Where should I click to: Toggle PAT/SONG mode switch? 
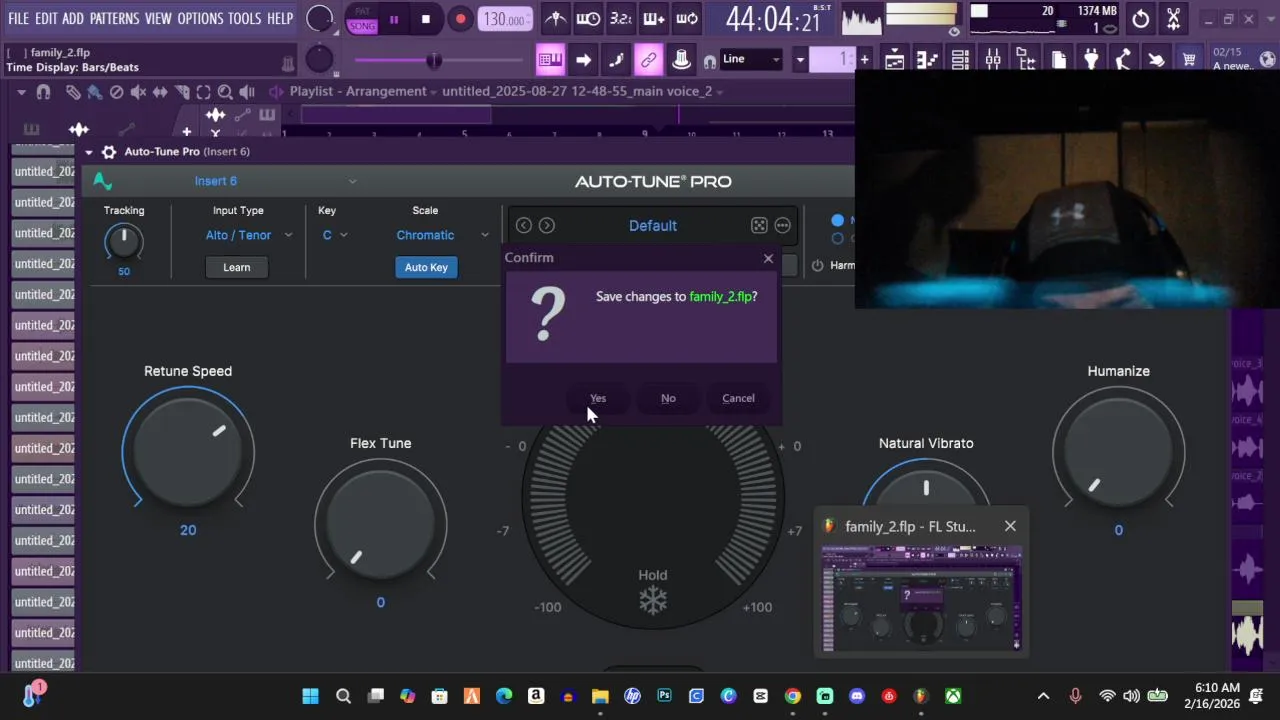tap(362, 19)
